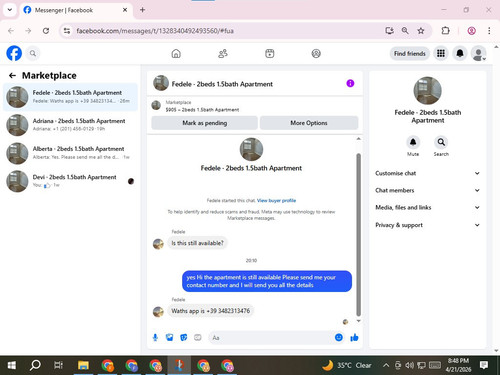Open Adriana - 2beds 1.5bath Apartment chat
The image size is (500, 375).
coord(70,125)
